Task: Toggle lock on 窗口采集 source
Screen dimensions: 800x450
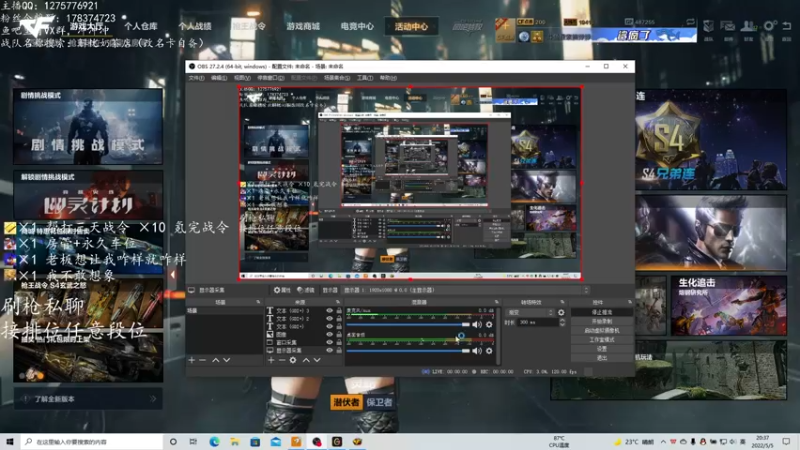Action: [x=339, y=342]
